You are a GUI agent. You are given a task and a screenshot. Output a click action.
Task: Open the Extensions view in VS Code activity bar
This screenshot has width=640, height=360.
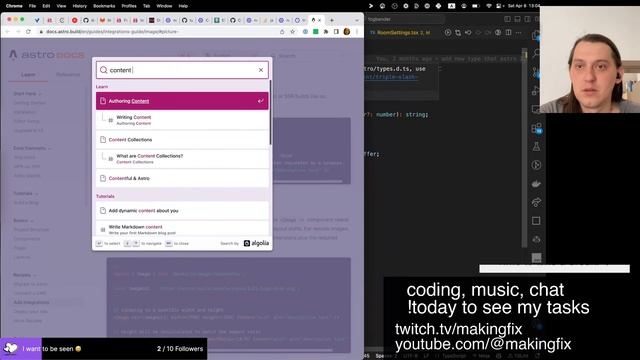[536, 128]
